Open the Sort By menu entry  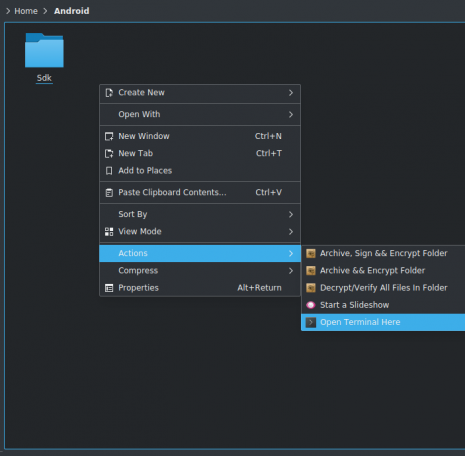point(200,214)
